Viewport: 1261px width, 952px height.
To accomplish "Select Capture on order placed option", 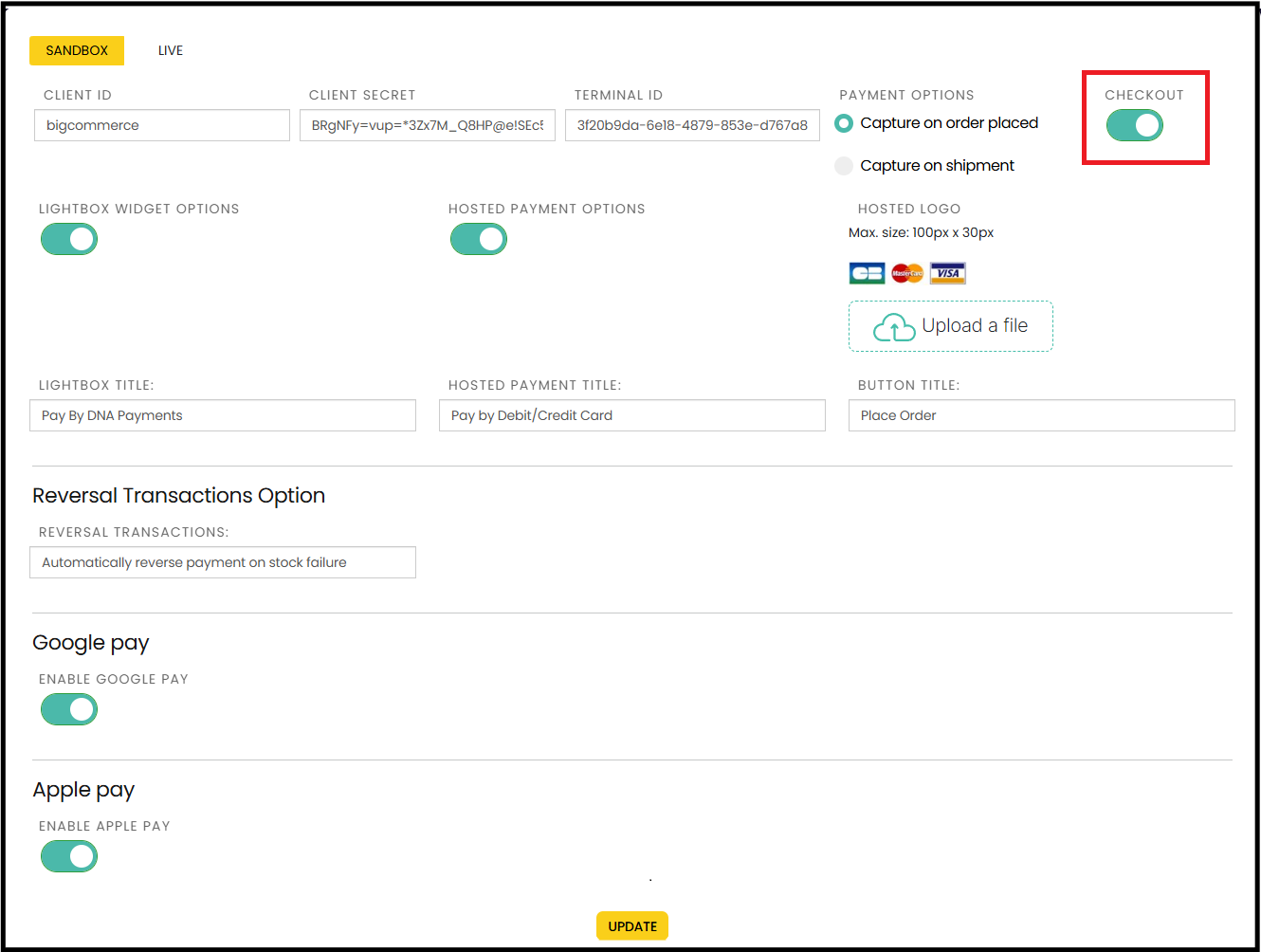I will tap(844, 123).
